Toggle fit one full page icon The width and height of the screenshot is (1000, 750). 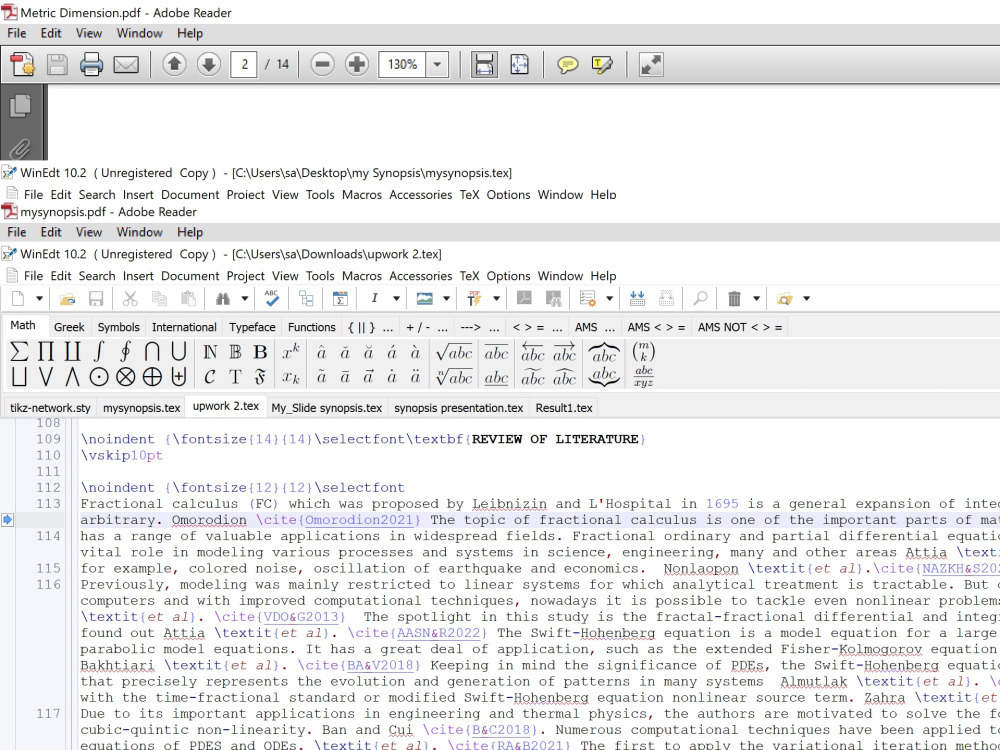519,64
